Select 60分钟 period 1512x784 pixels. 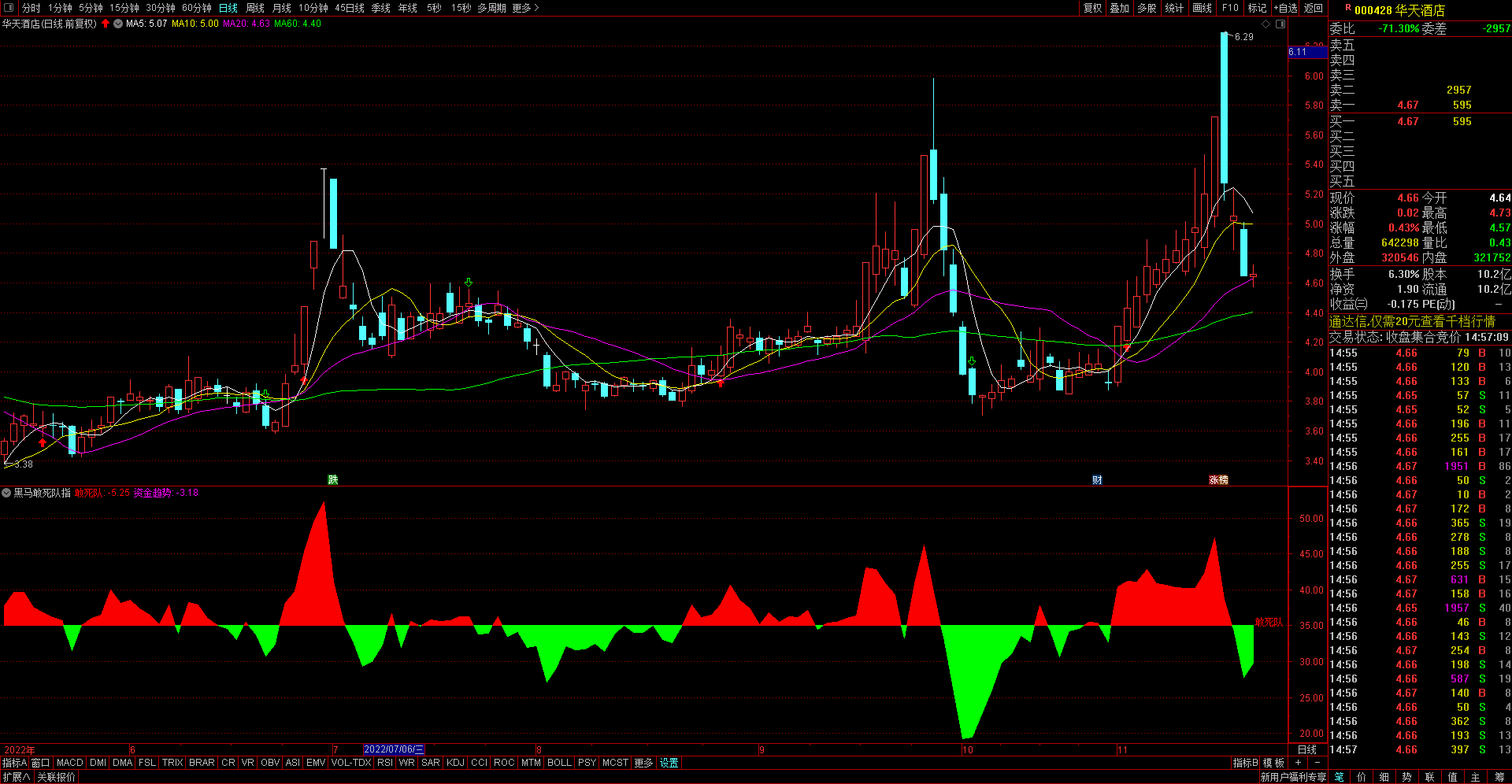tap(197, 8)
